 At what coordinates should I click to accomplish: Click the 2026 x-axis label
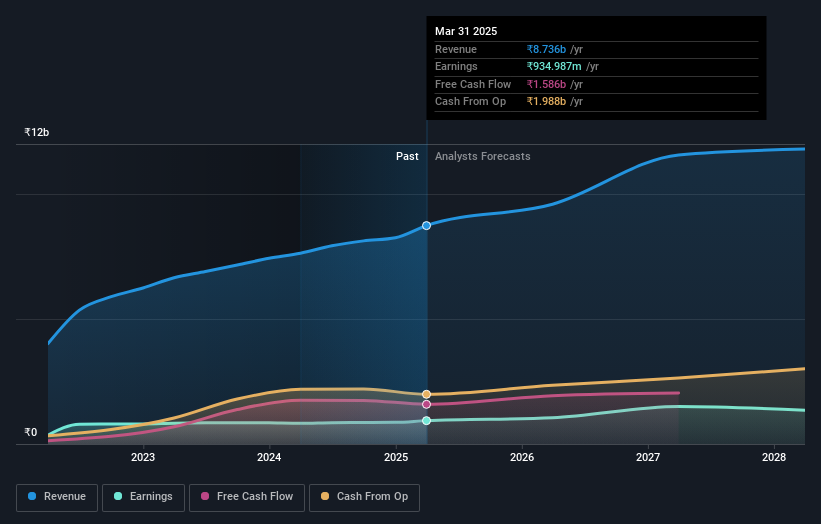(522, 457)
